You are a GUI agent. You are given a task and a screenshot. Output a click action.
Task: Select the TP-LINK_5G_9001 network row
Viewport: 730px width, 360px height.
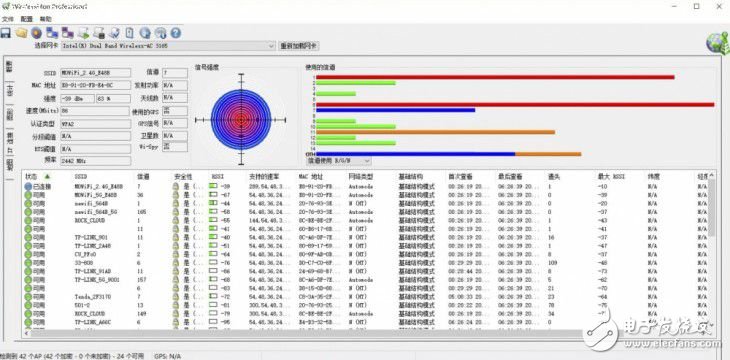click(x=365, y=280)
